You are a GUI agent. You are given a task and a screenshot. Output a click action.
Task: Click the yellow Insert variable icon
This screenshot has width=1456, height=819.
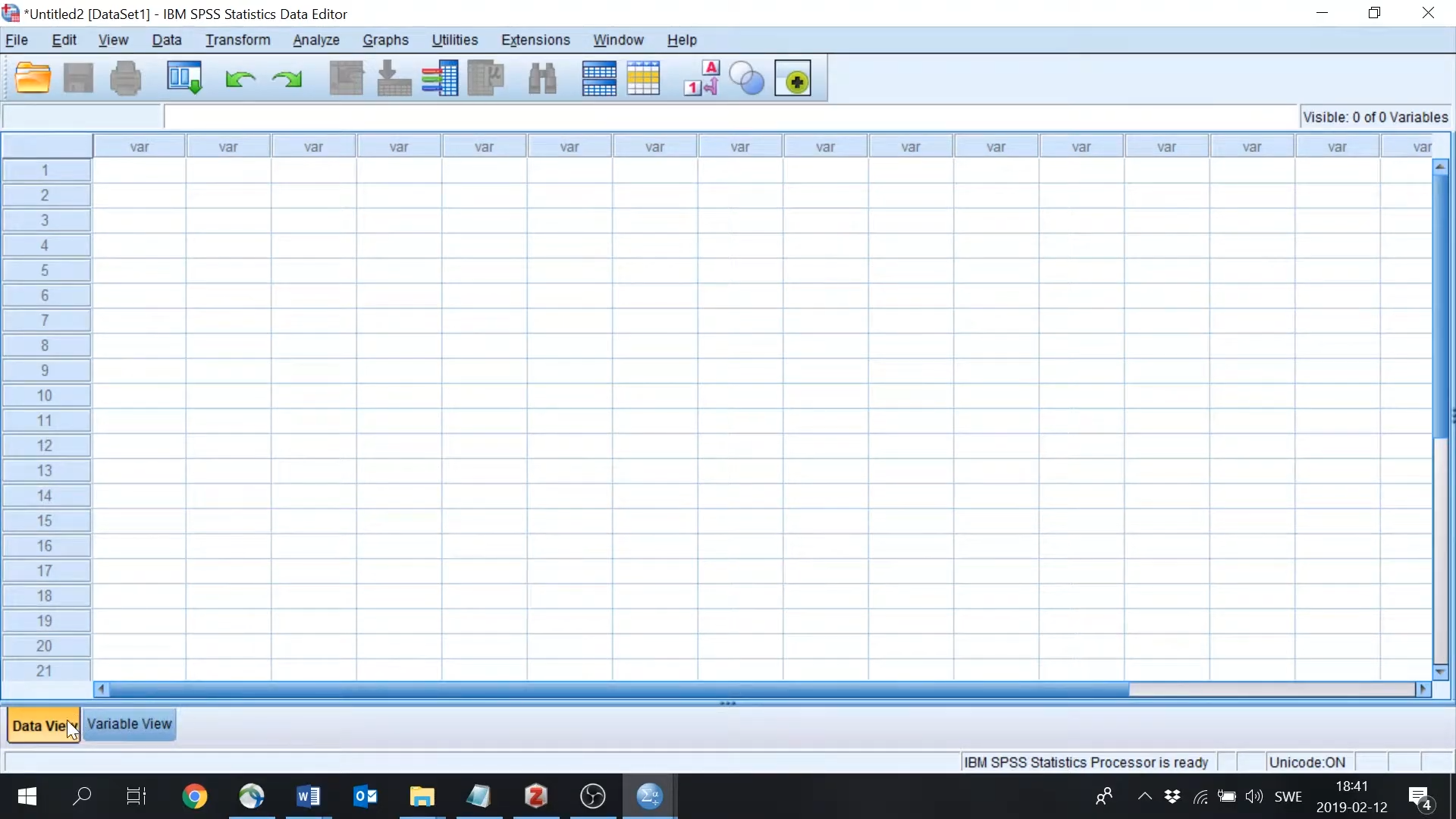point(644,78)
